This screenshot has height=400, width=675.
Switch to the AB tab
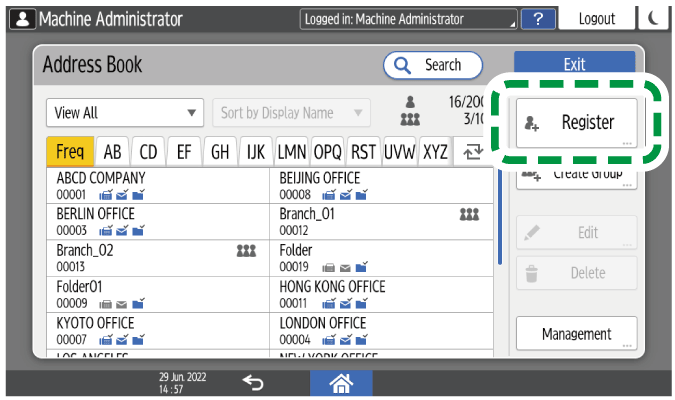pyautogui.click(x=113, y=152)
